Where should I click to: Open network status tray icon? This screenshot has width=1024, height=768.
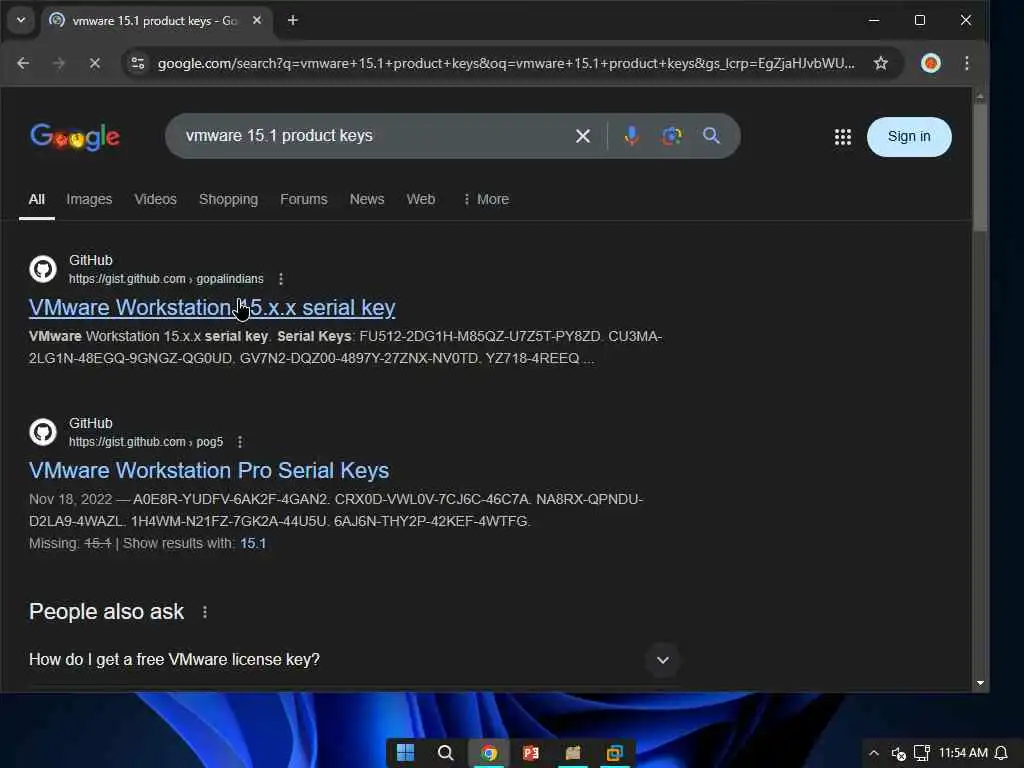(x=921, y=753)
